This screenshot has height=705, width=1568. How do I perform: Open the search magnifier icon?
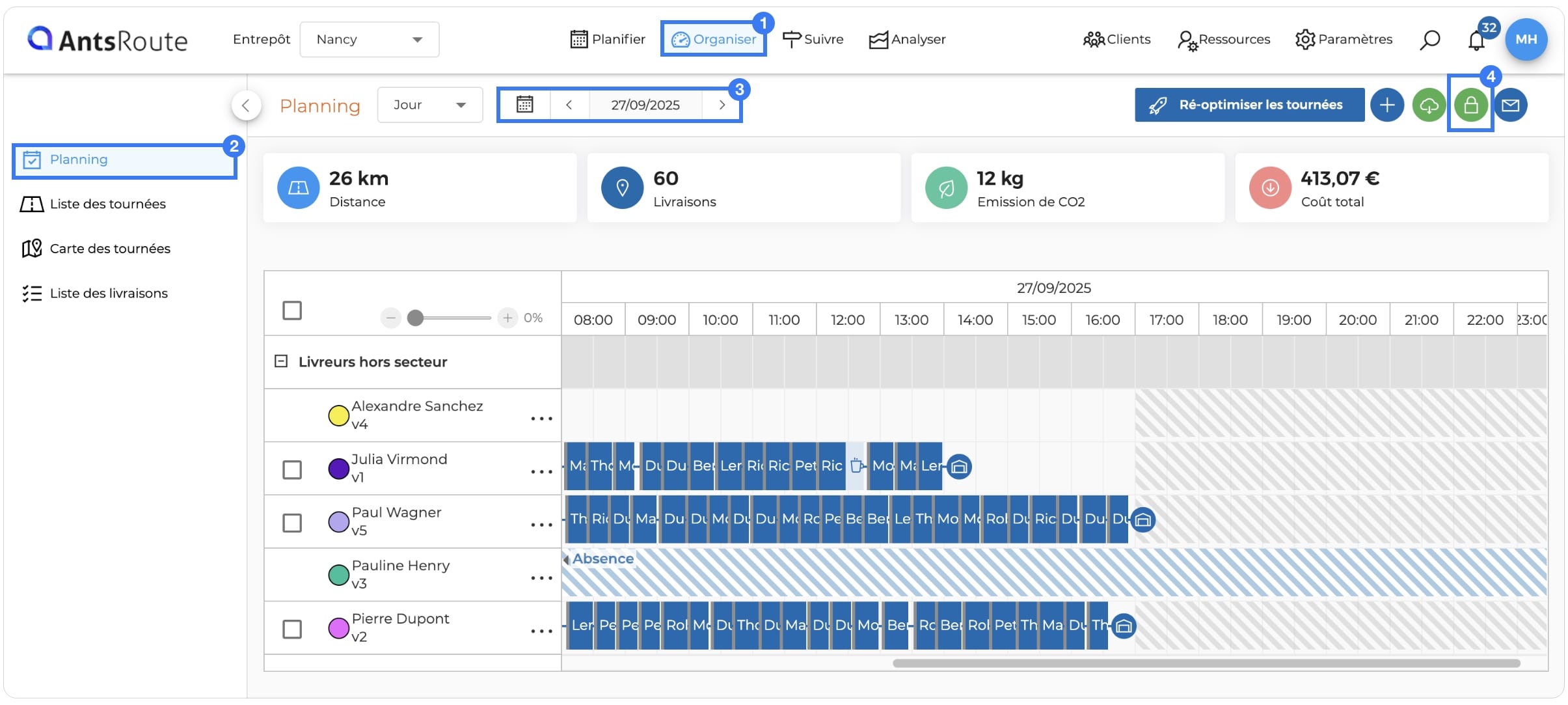pyautogui.click(x=1429, y=40)
